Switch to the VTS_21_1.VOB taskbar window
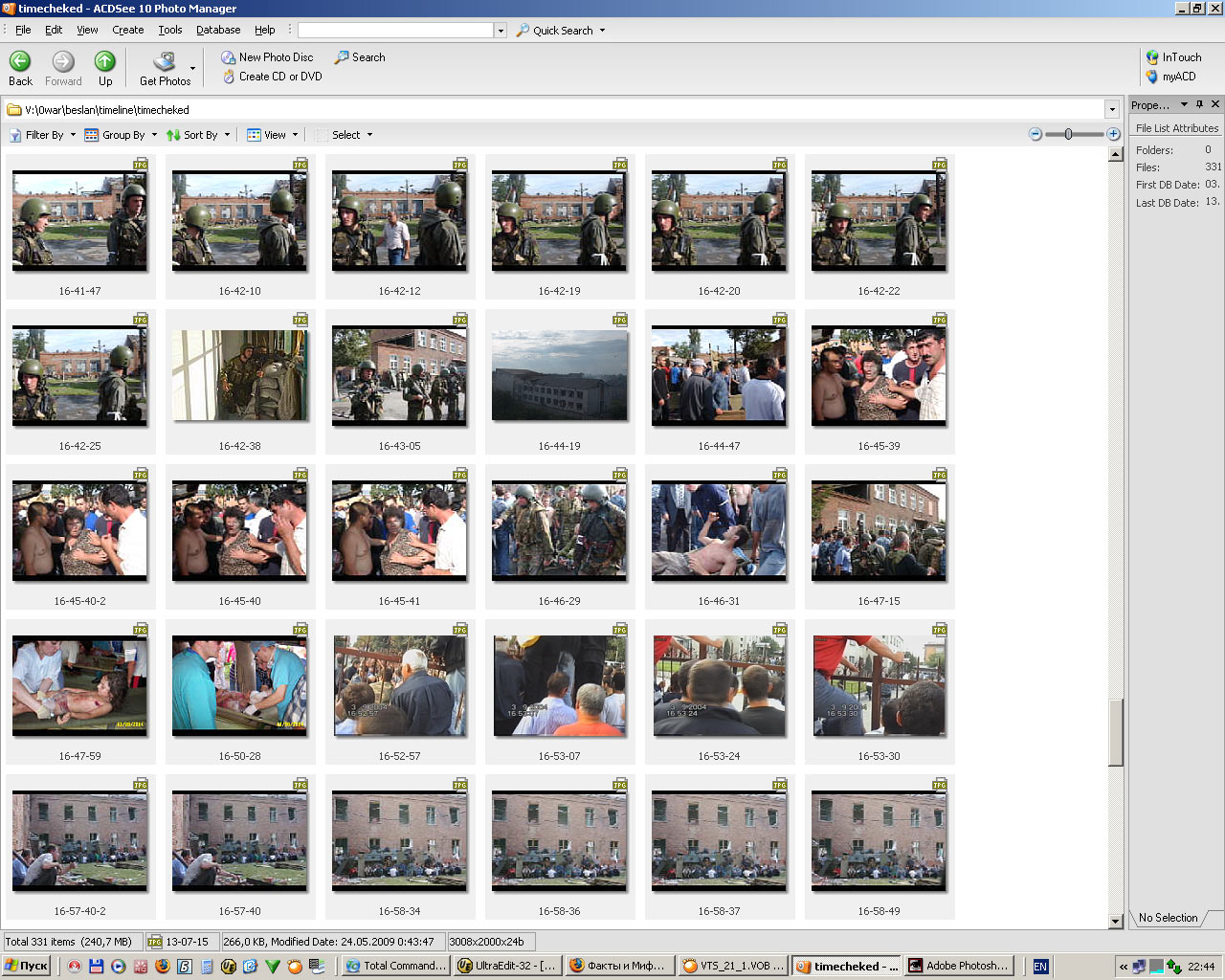1225x980 pixels. click(x=733, y=966)
